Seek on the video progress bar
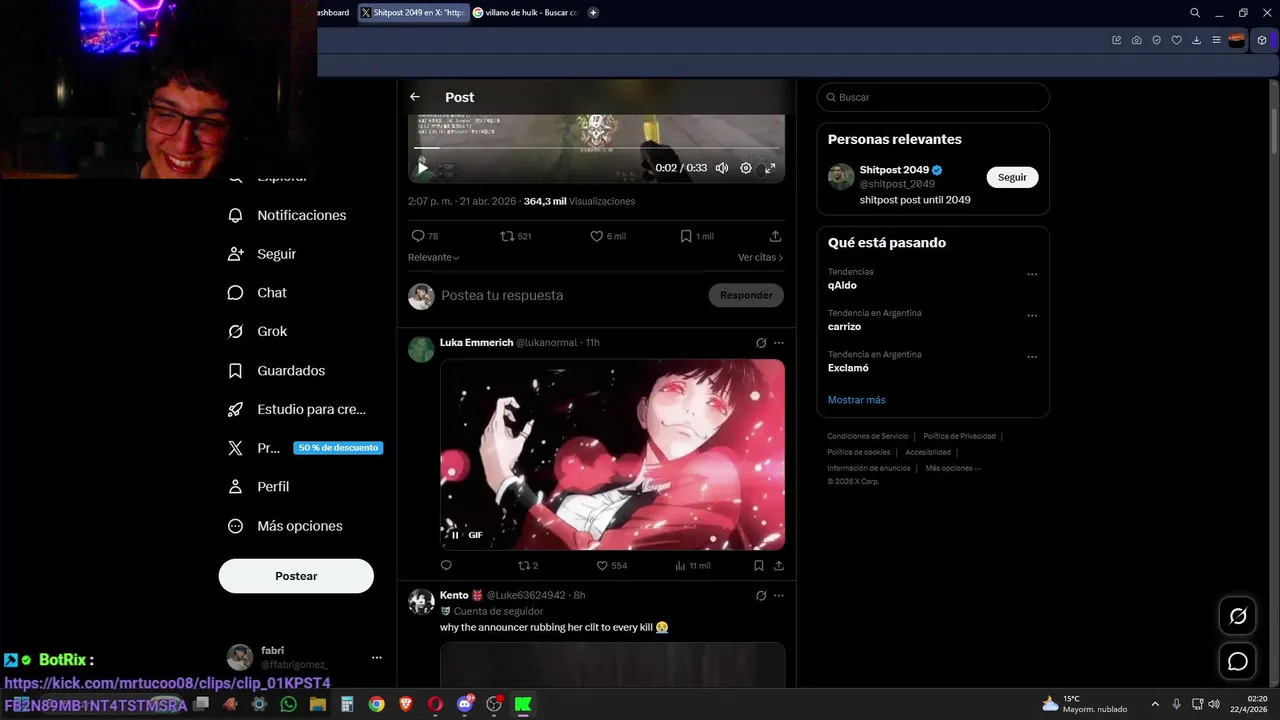 tap(596, 148)
